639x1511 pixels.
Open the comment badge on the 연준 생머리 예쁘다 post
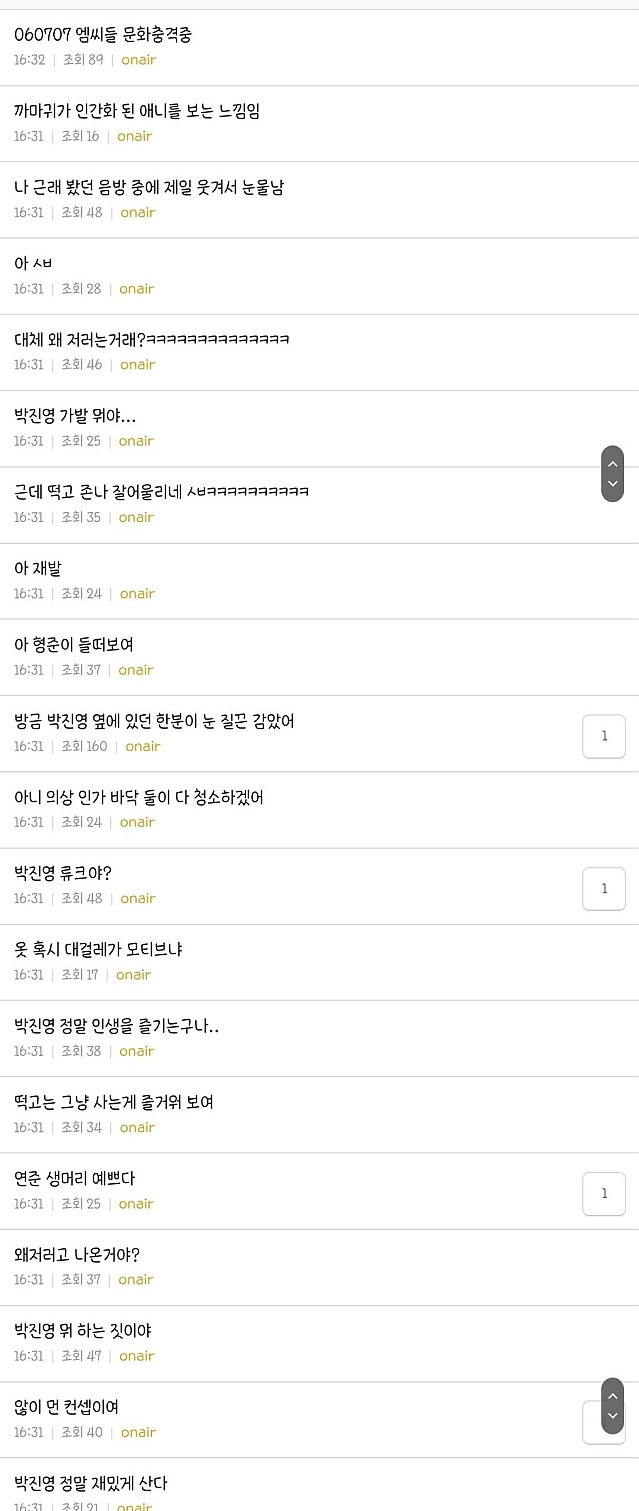(x=604, y=1193)
